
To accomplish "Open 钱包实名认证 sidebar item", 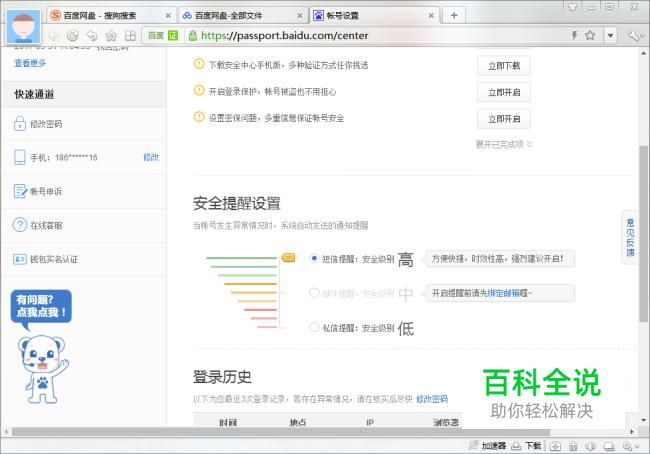I will pyautogui.click(x=54, y=260).
